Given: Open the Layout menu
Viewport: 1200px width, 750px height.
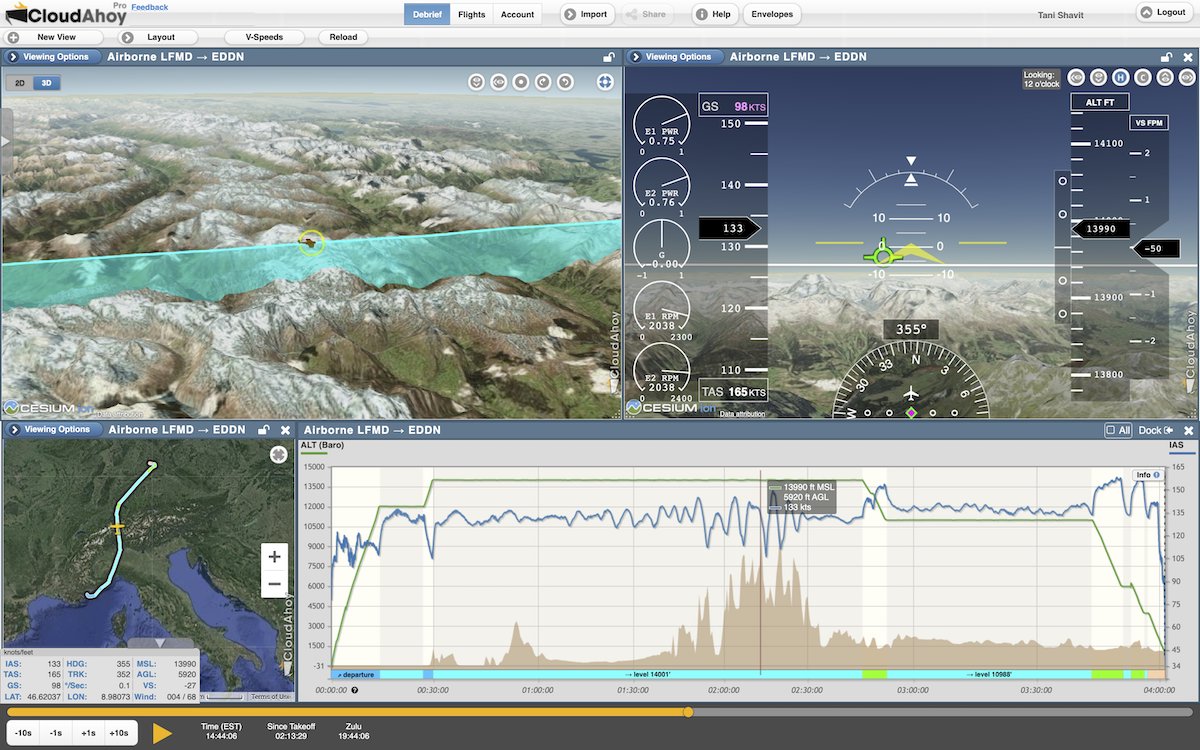Looking at the screenshot, I should pyautogui.click(x=160, y=37).
